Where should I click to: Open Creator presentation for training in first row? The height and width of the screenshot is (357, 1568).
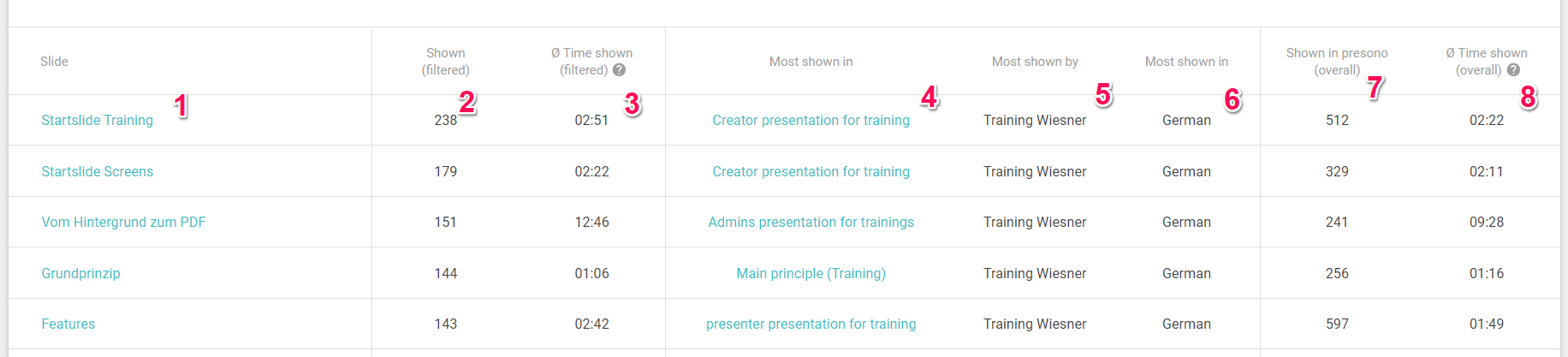[x=811, y=120]
